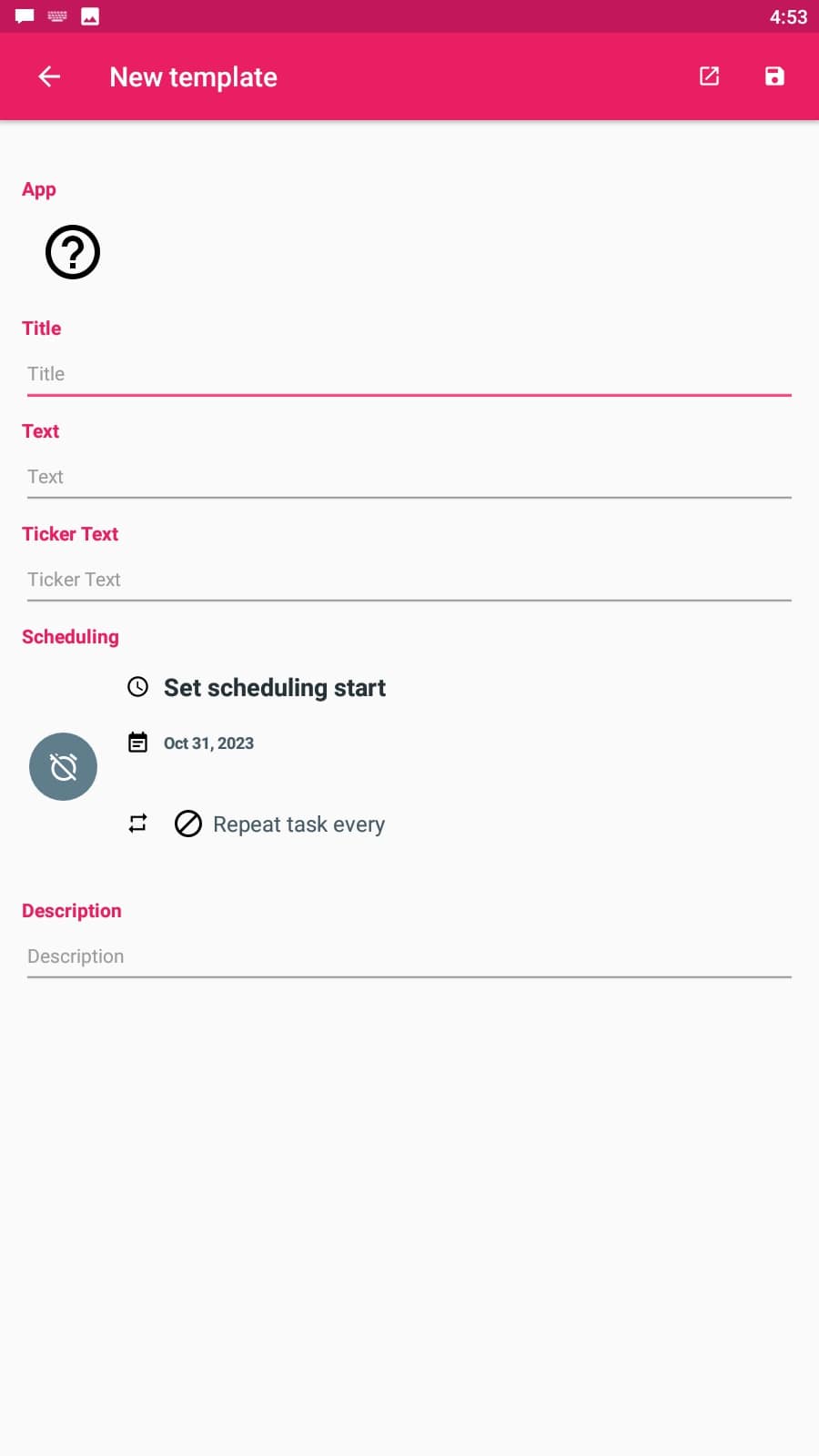Screen dimensions: 819x1456
Task: Open Repeat task every options
Action: (x=298, y=824)
